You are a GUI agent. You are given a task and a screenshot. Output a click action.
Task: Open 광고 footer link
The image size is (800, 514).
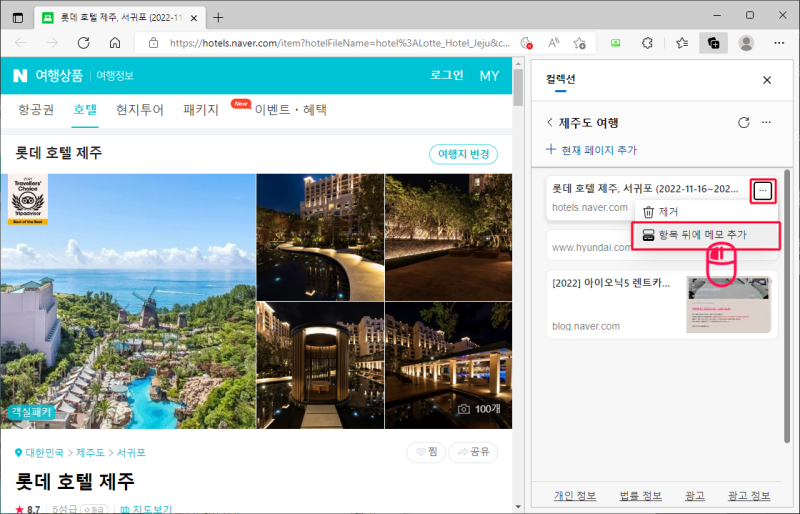(695, 496)
